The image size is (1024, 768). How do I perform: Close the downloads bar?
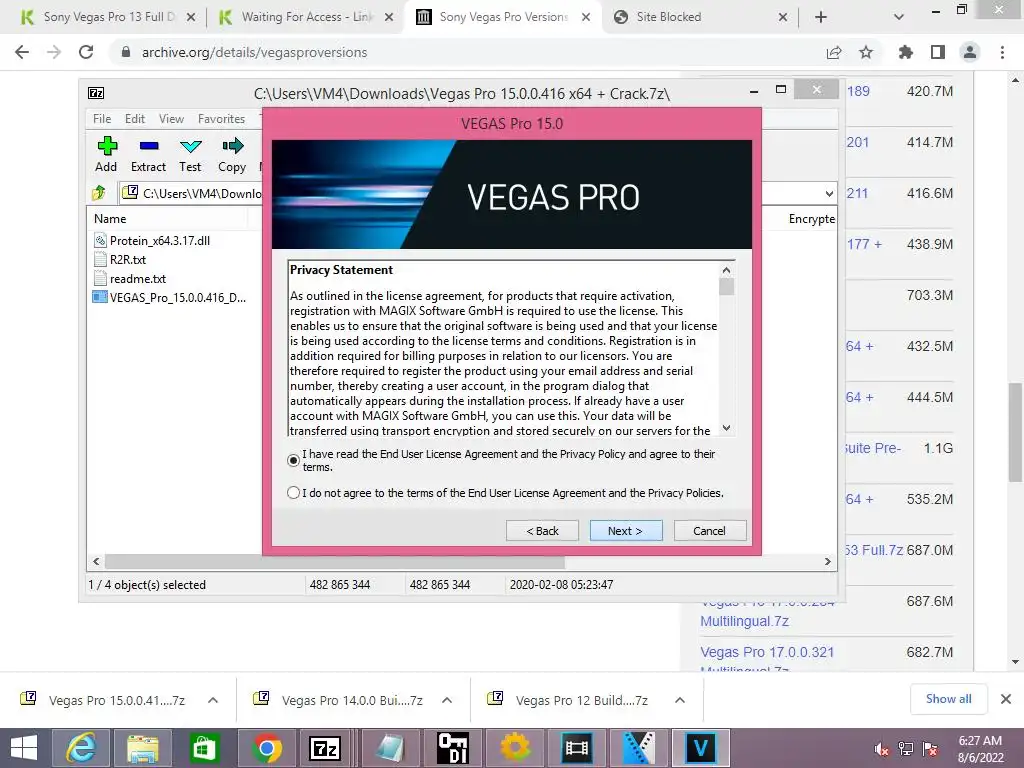click(x=1006, y=699)
